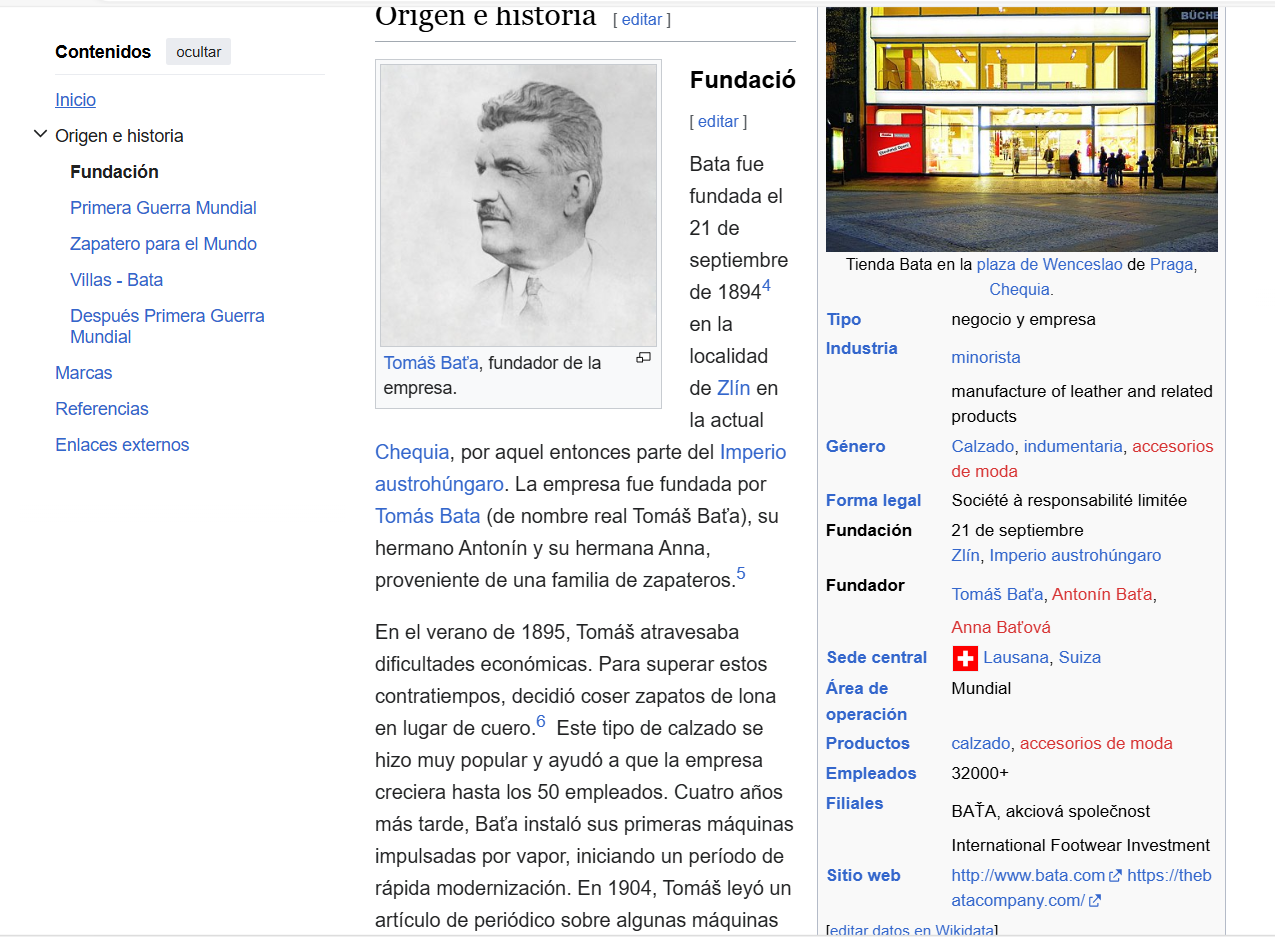This screenshot has width=1275, height=937.
Task: Click Tomáš Baťa link in image caption
Action: coord(431,363)
